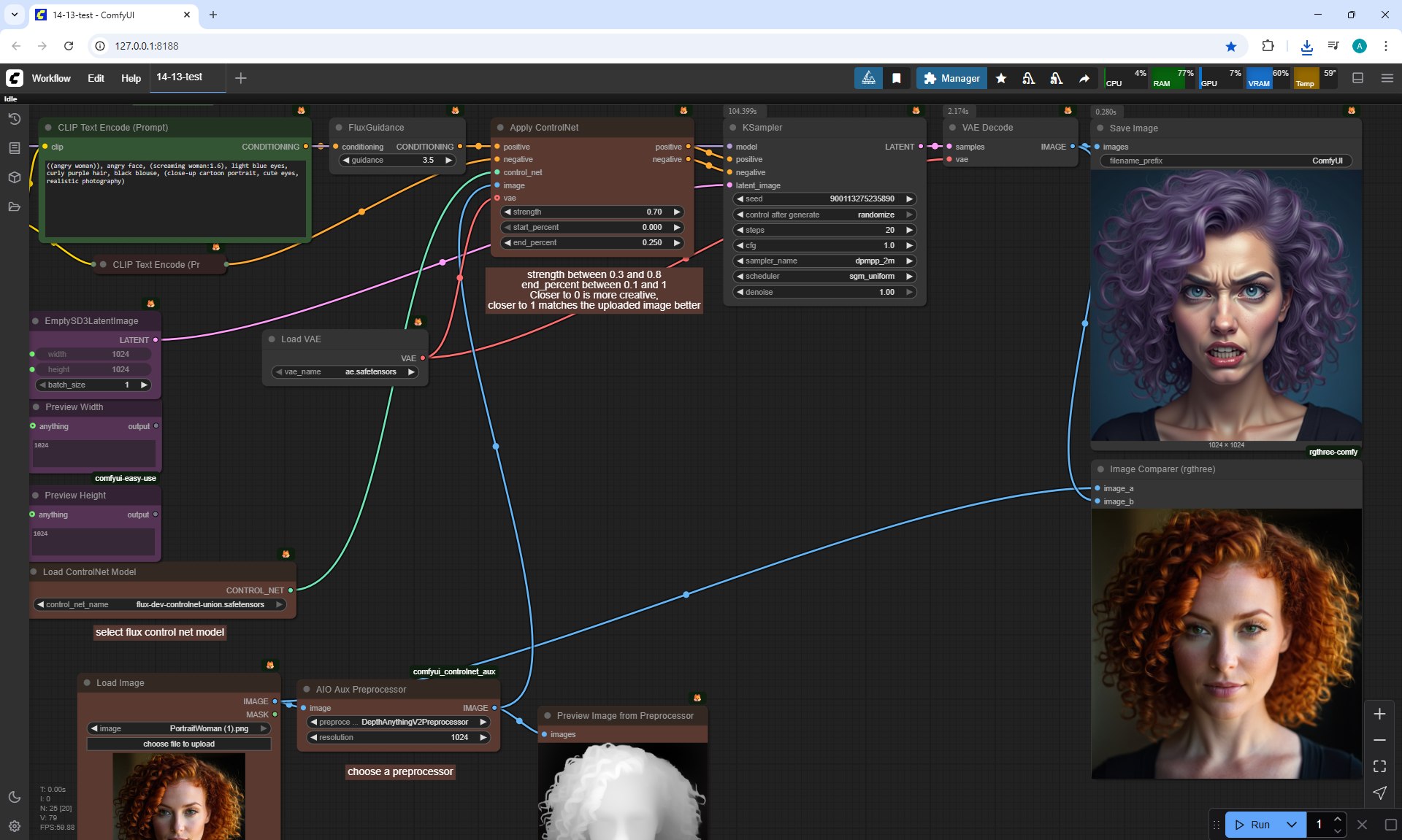Collapse the KSampler node via title dot
Image resolution: width=1402 pixels, height=840 pixels.
tap(733, 128)
